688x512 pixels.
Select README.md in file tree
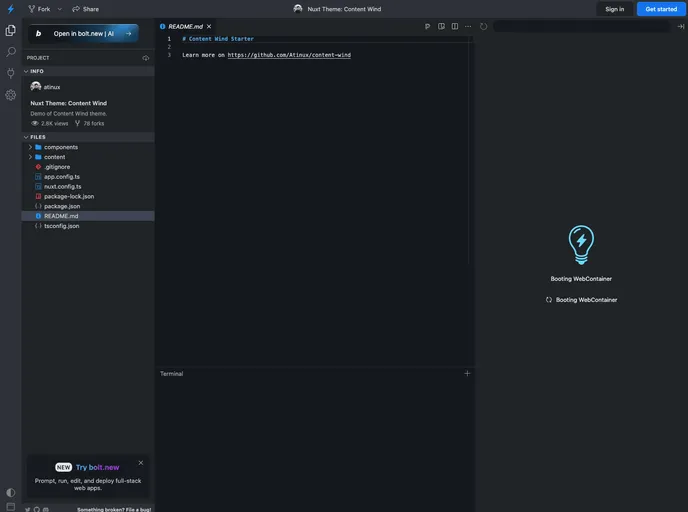[88, 216]
